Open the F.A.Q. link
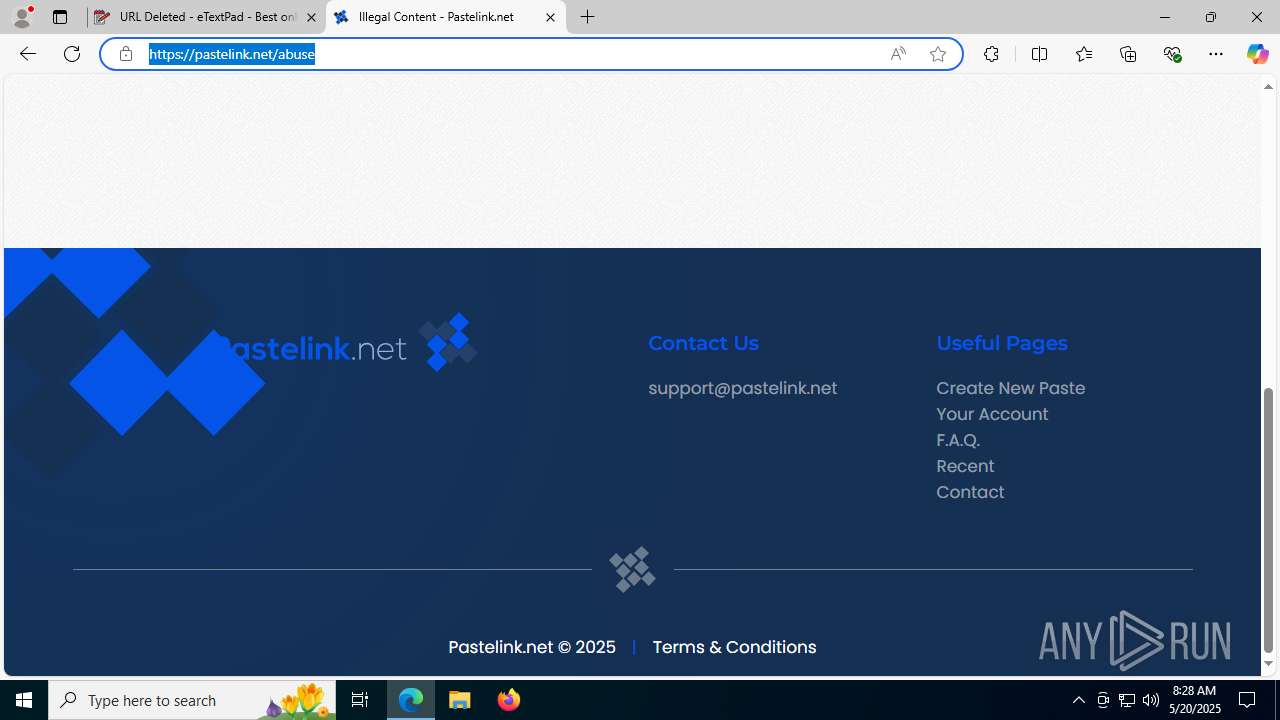 958,440
